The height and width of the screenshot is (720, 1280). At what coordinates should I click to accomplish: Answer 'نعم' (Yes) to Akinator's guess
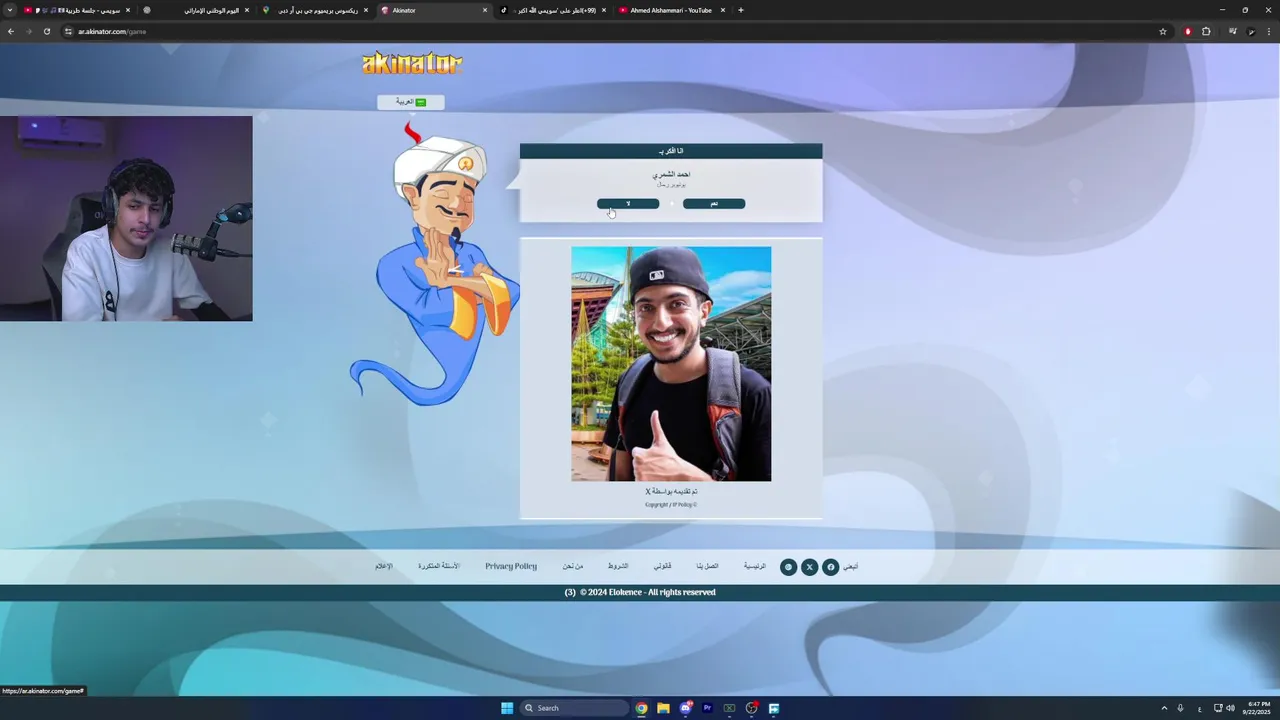tap(714, 204)
